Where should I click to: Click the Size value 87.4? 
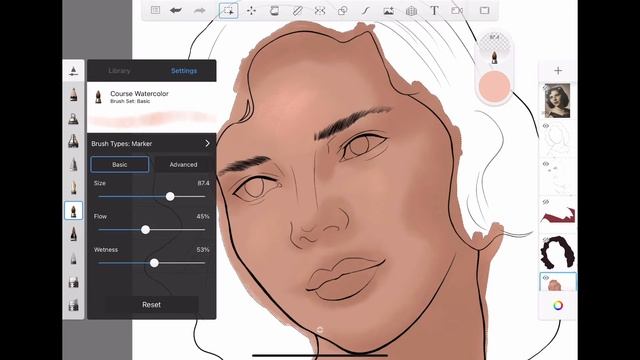tap(203, 183)
